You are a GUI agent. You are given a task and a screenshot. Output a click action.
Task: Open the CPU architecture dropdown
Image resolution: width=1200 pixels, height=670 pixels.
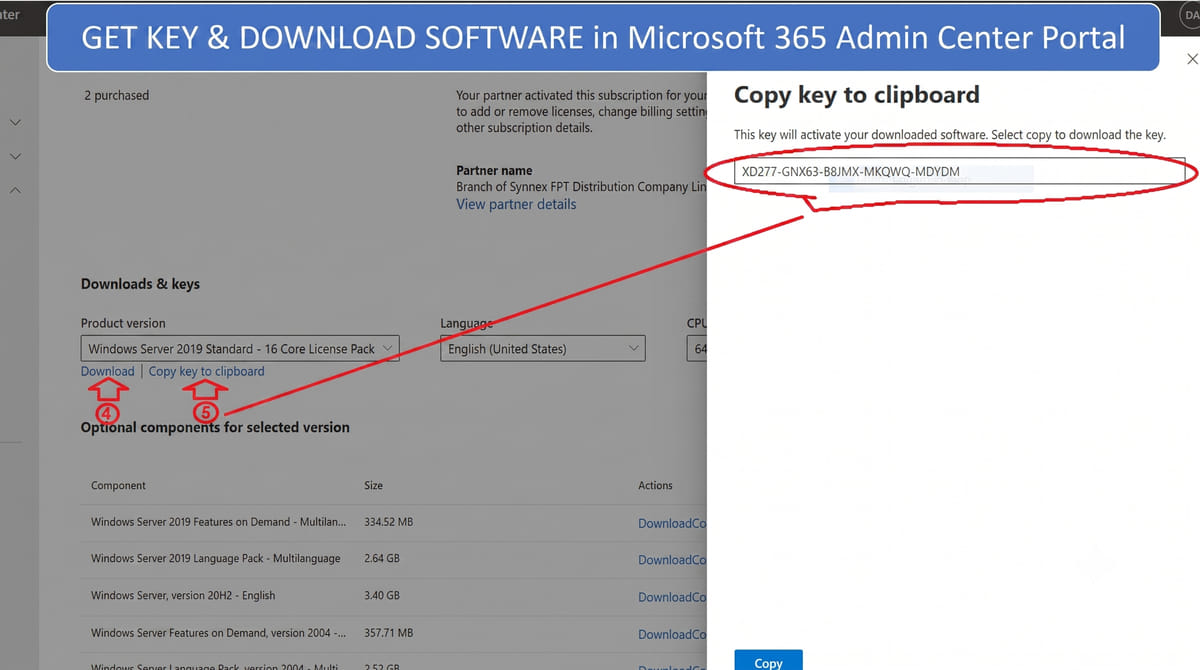click(x=697, y=349)
